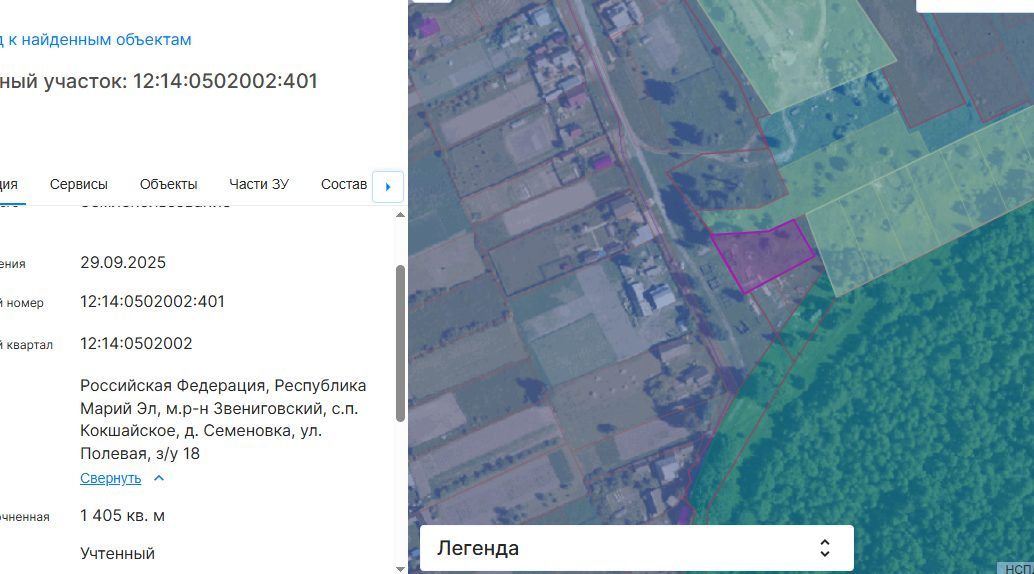Select date value 29.09.2025
Viewport: 1034px width, 574px height.
tap(123, 263)
